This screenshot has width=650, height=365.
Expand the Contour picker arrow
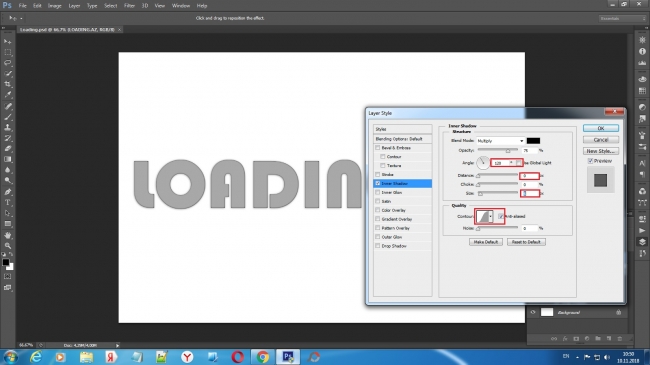[x=491, y=217]
